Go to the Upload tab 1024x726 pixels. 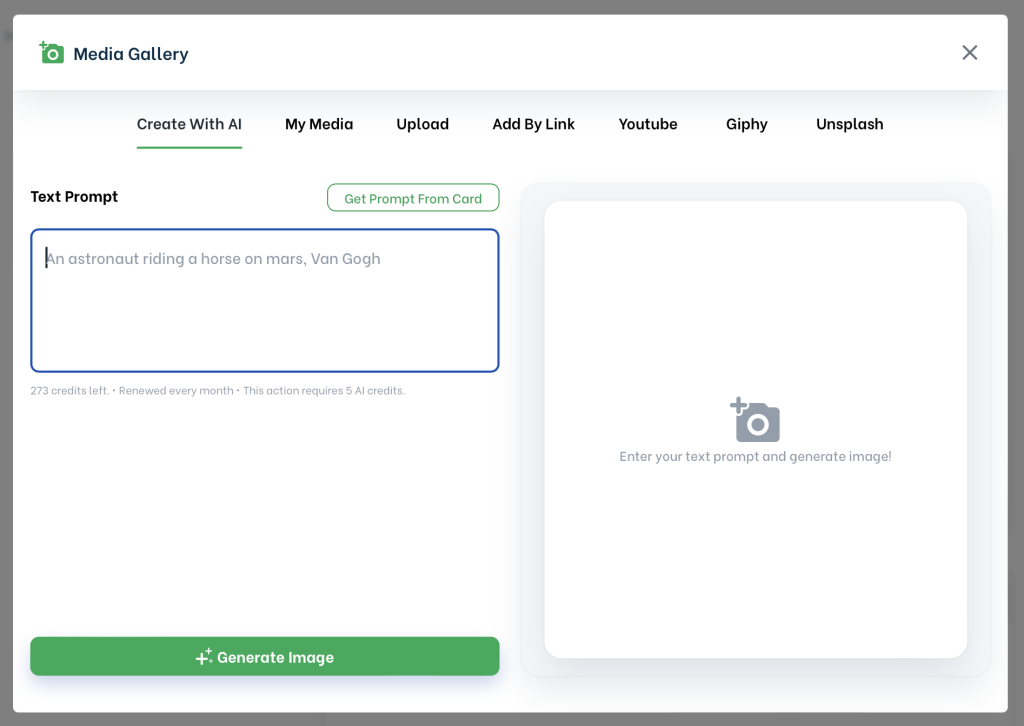(x=422, y=124)
